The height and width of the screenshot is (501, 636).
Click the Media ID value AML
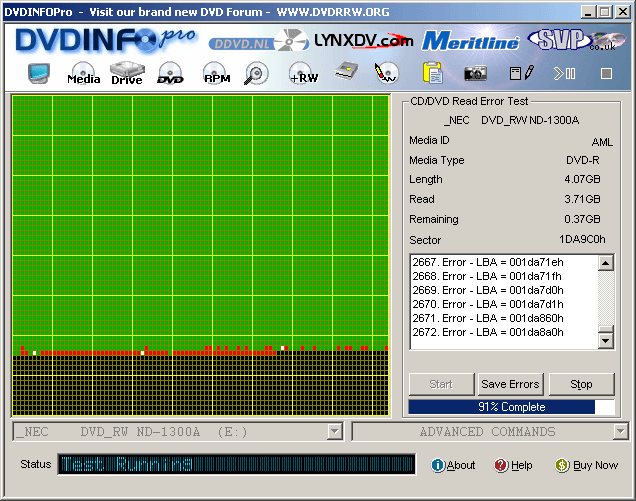602,142
